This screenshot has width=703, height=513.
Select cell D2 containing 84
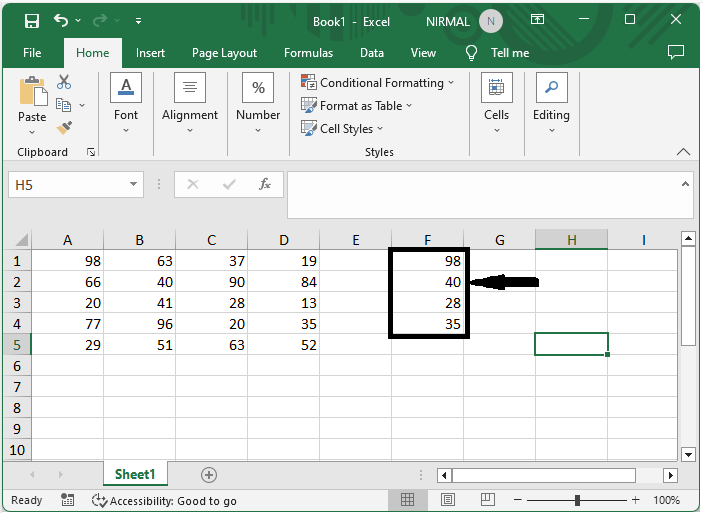pyautogui.click(x=283, y=282)
